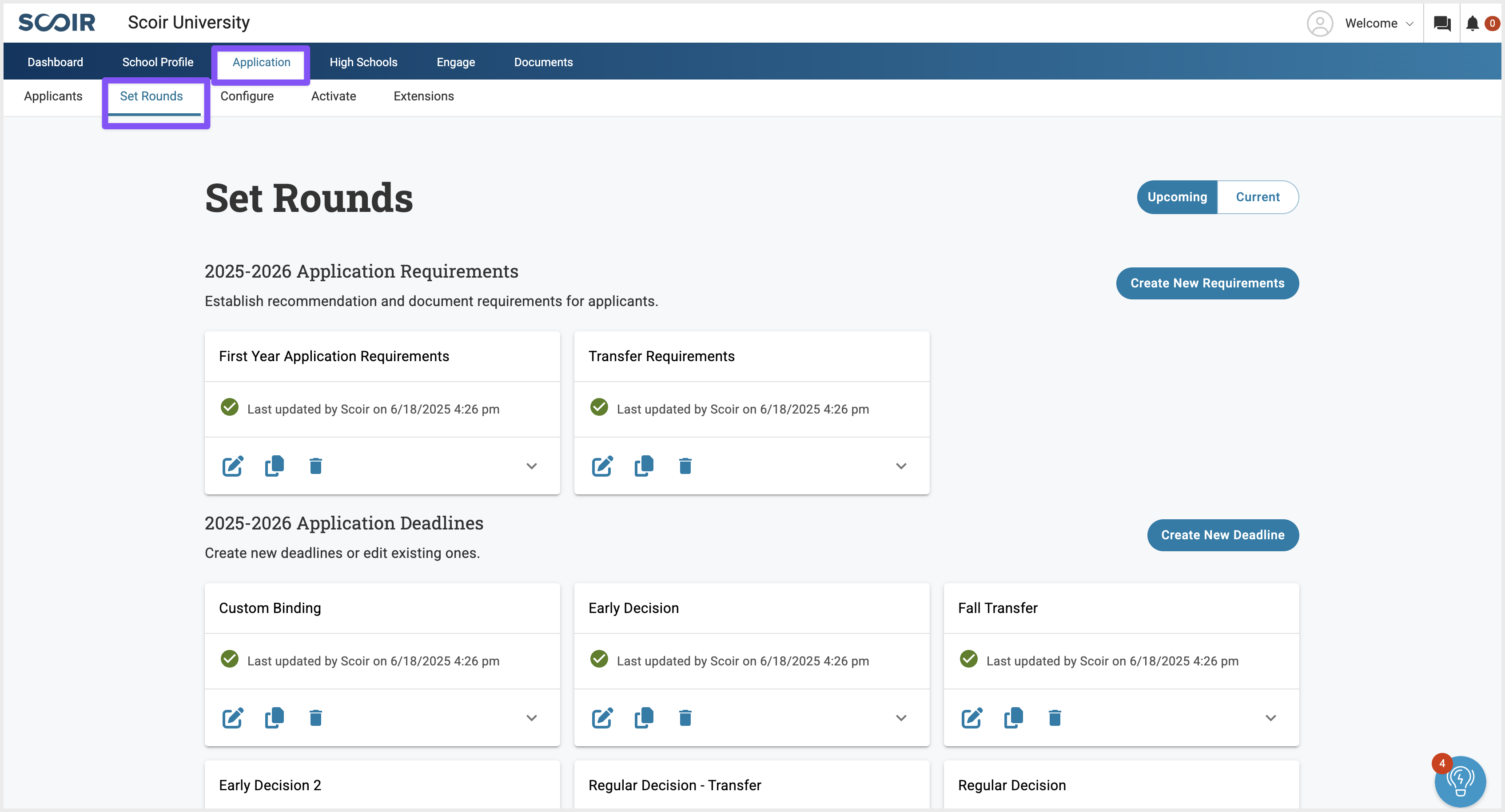Screen dimensions: 1505x812
Task: Open the Welcome user dropdown
Action: pyautogui.click(x=1379, y=24)
